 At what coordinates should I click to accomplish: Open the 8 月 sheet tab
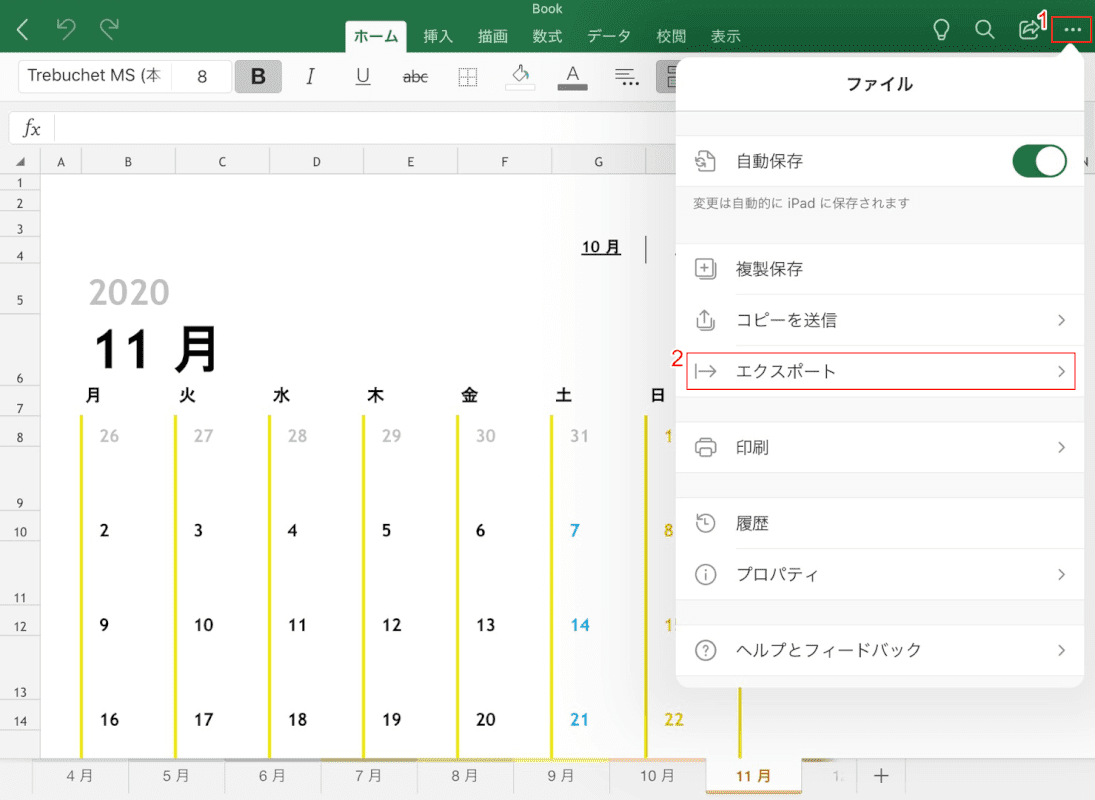(464, 776)
